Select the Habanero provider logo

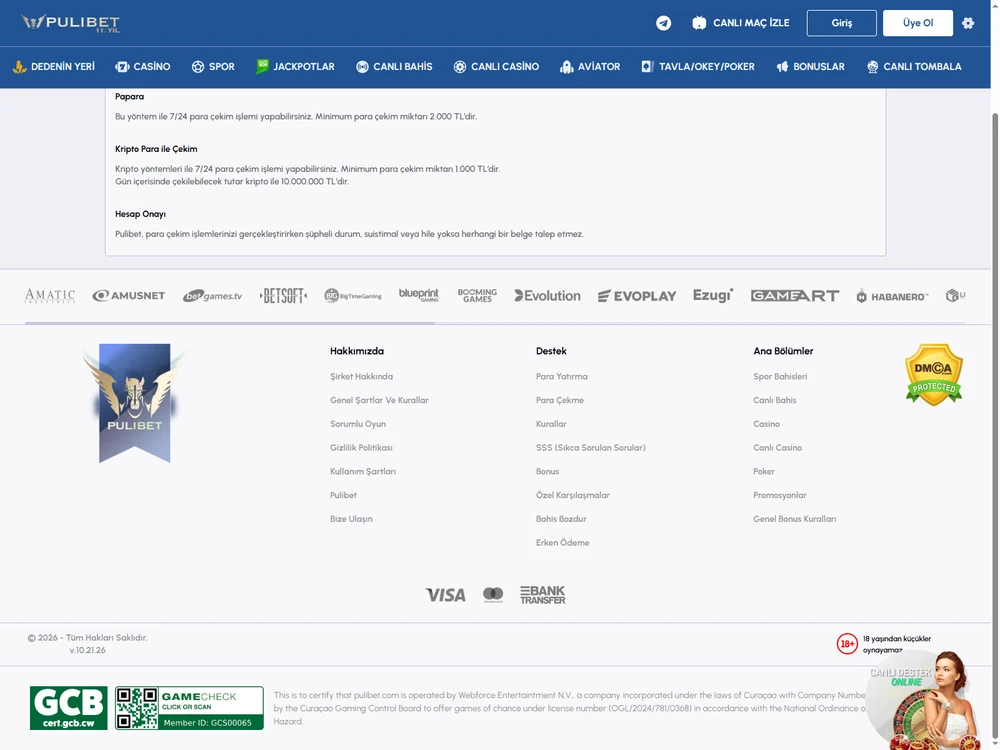coord(892,296)
